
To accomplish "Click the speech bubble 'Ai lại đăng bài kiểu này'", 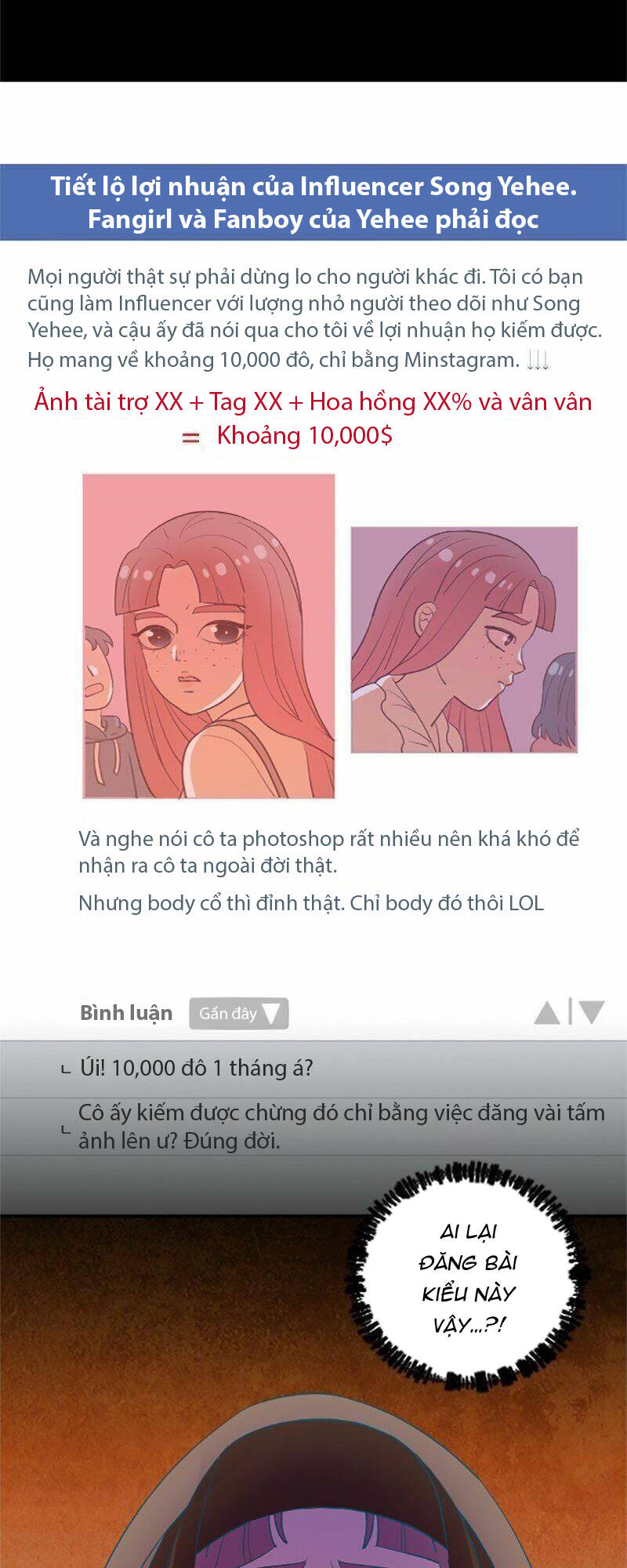I will click(x=469, y=1278).
